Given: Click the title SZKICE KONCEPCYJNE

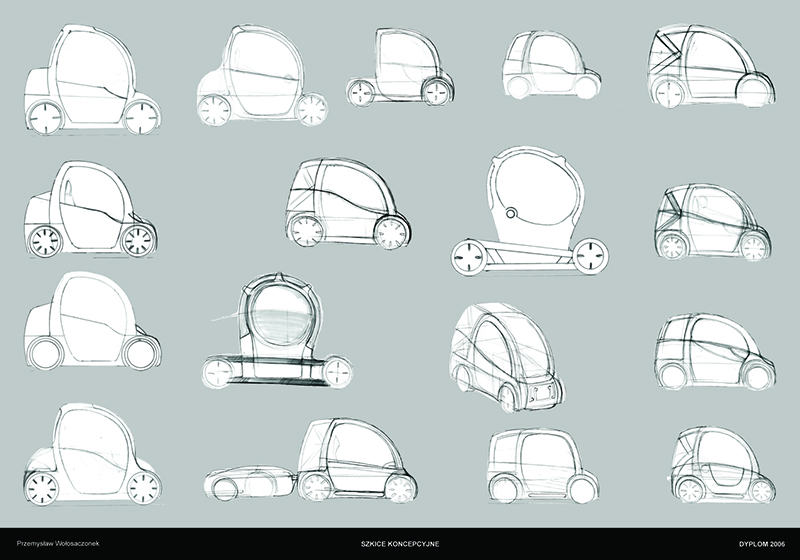Looking at the screenshot, I should click(400, 544).
